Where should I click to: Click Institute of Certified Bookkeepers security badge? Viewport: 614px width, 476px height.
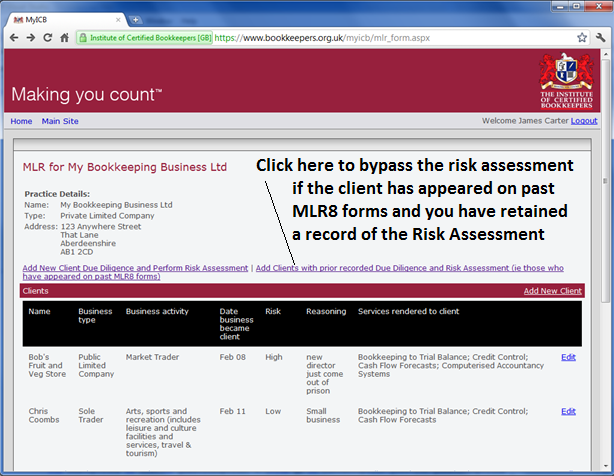pyautogui.click(x=144, y=38)
